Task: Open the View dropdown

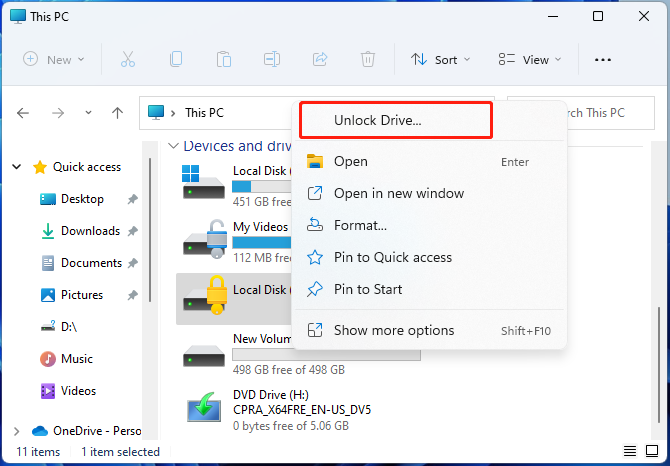Action: (x=530, y=60)
